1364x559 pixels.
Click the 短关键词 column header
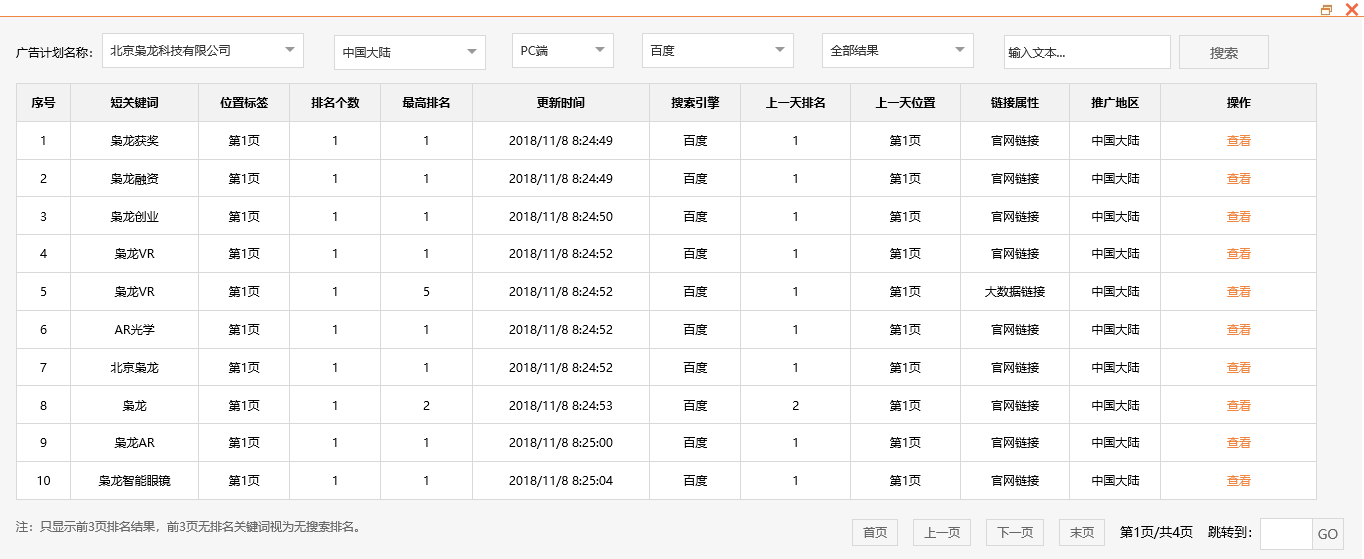tap(135, 103)
